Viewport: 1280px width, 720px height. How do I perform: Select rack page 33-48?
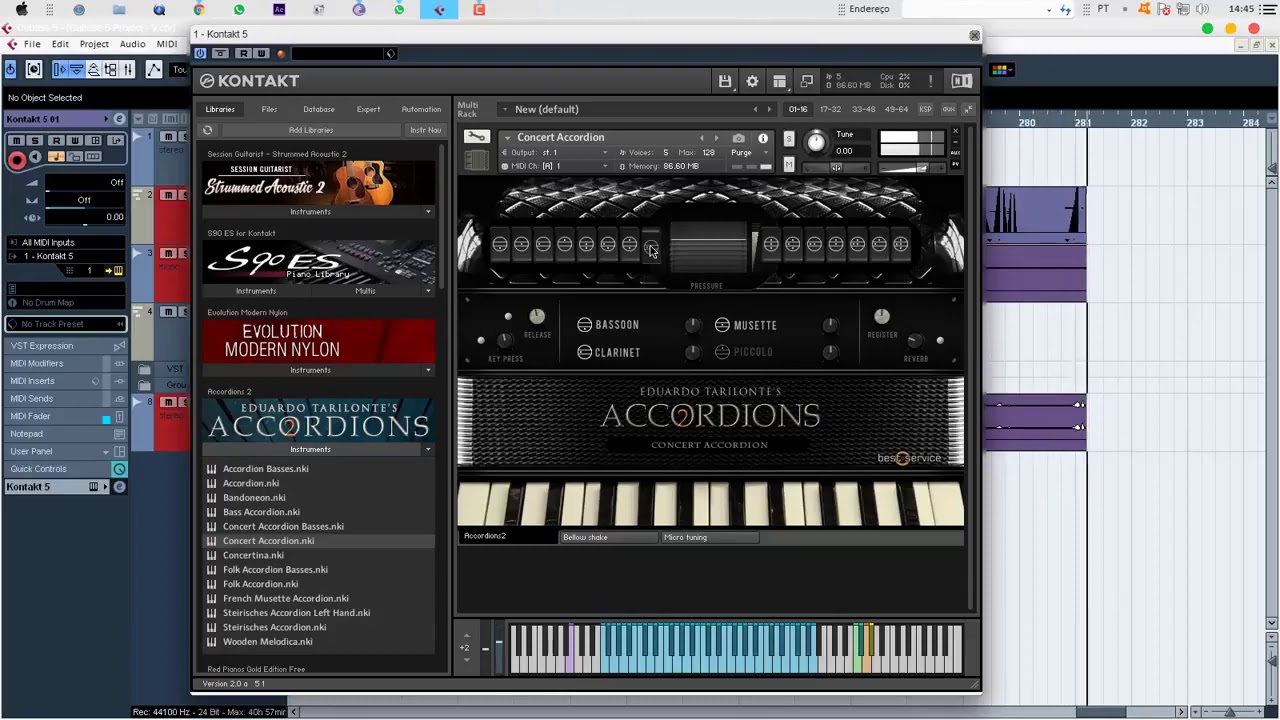(x=863, y=109)
